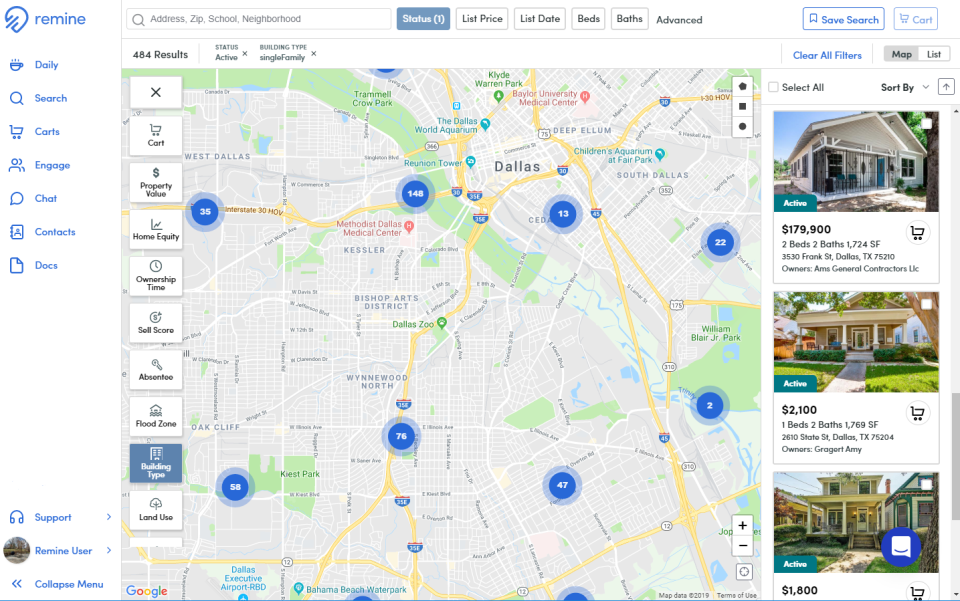Enable the Property Value map layer
This screenshot has width=960, height=601.
156,182
